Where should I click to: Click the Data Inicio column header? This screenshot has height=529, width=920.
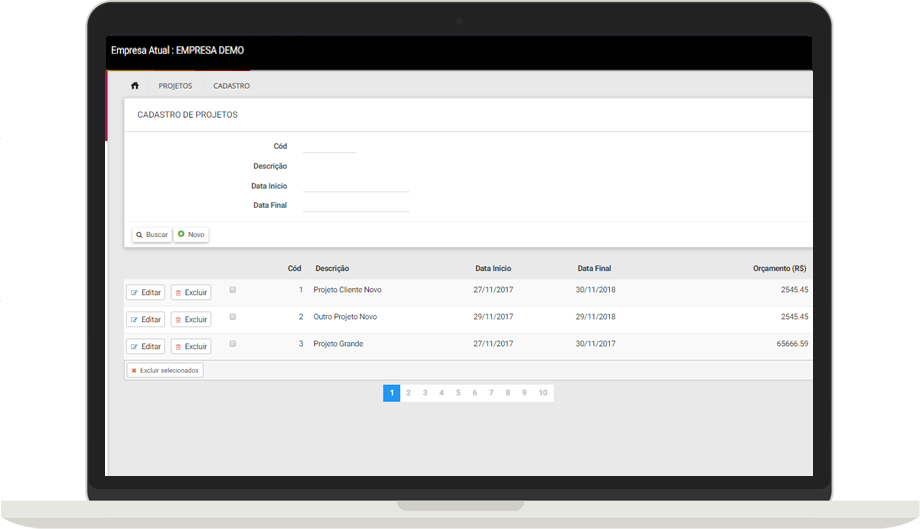point(493,268)
